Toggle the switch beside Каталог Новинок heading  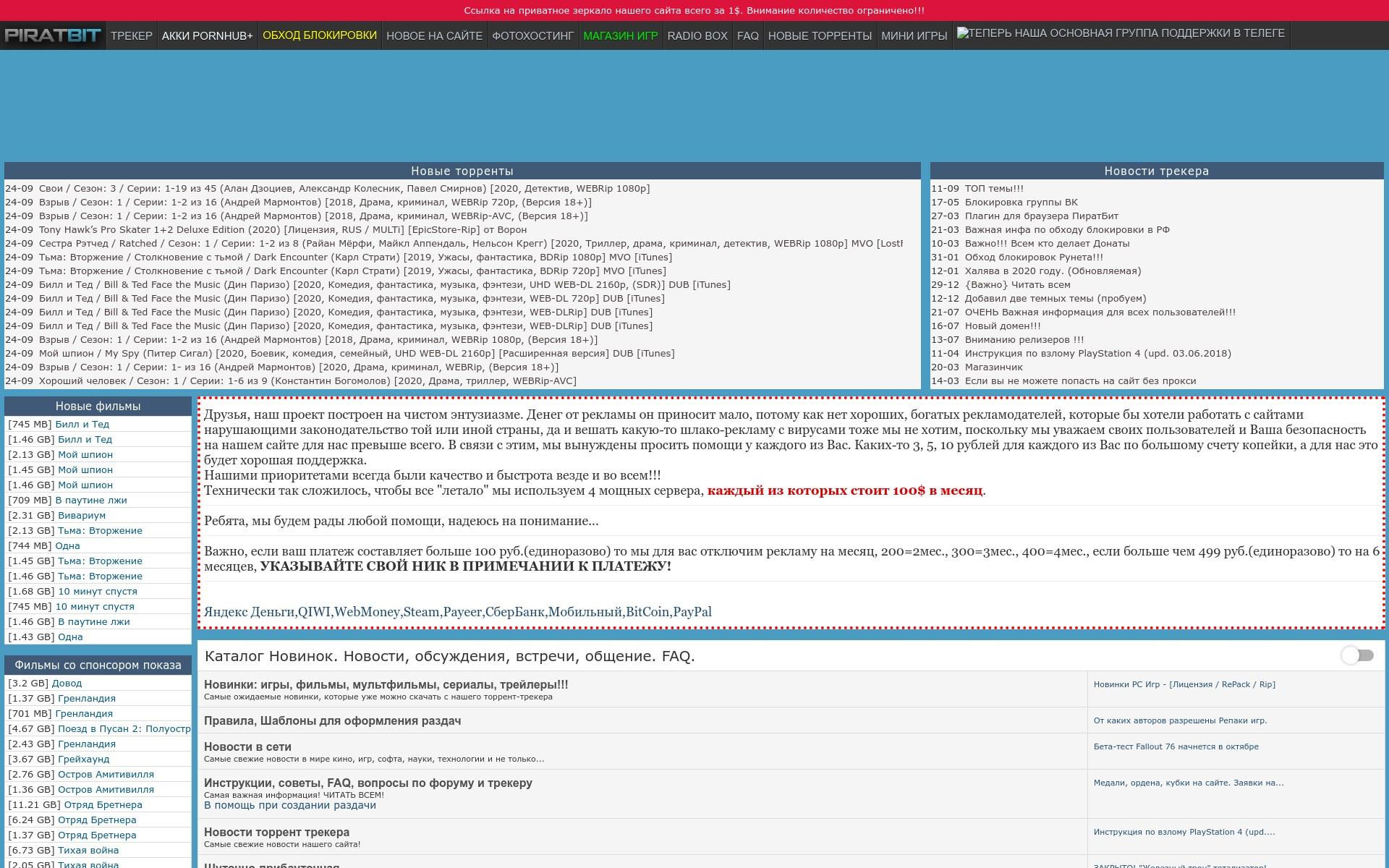click(x=1357, y=655)
